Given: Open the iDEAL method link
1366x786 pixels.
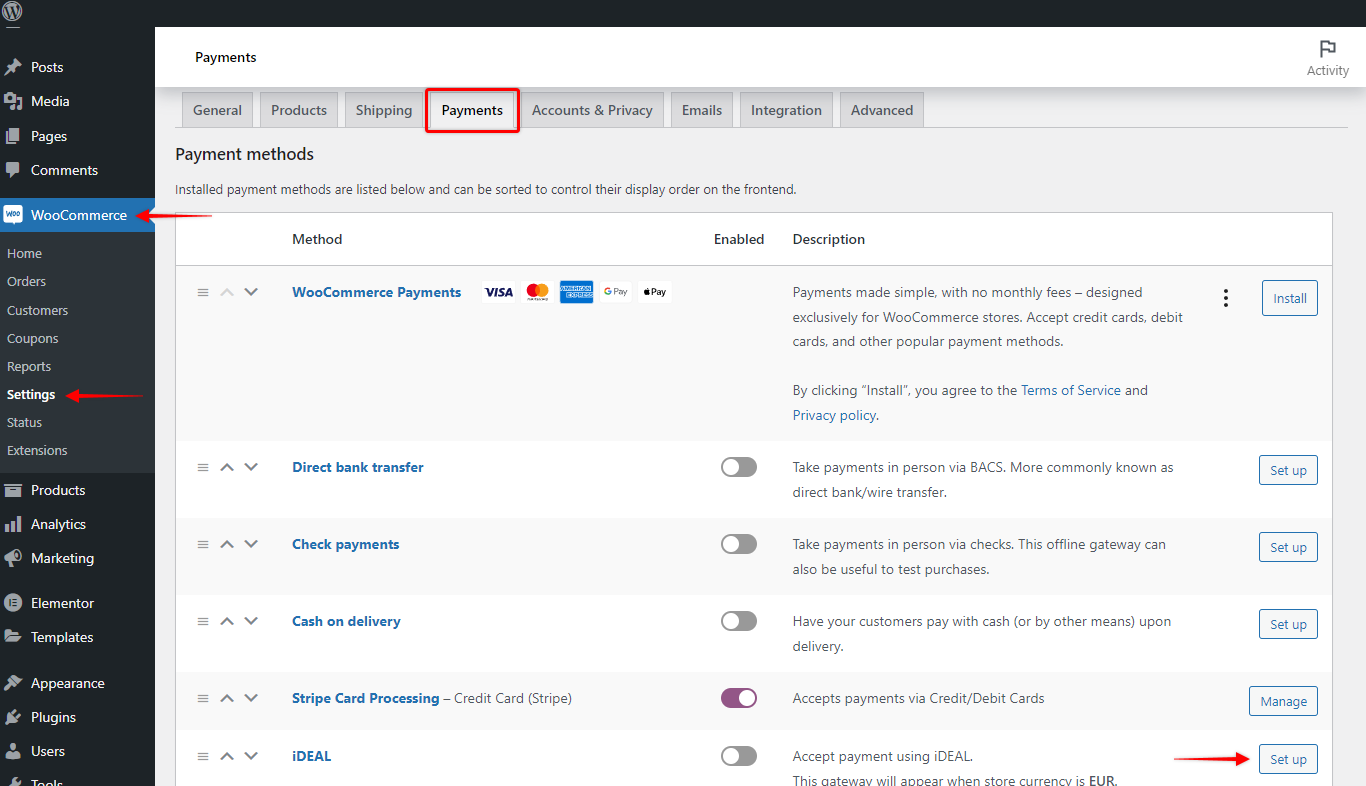Looking at the screenshot, I should 312,756.
